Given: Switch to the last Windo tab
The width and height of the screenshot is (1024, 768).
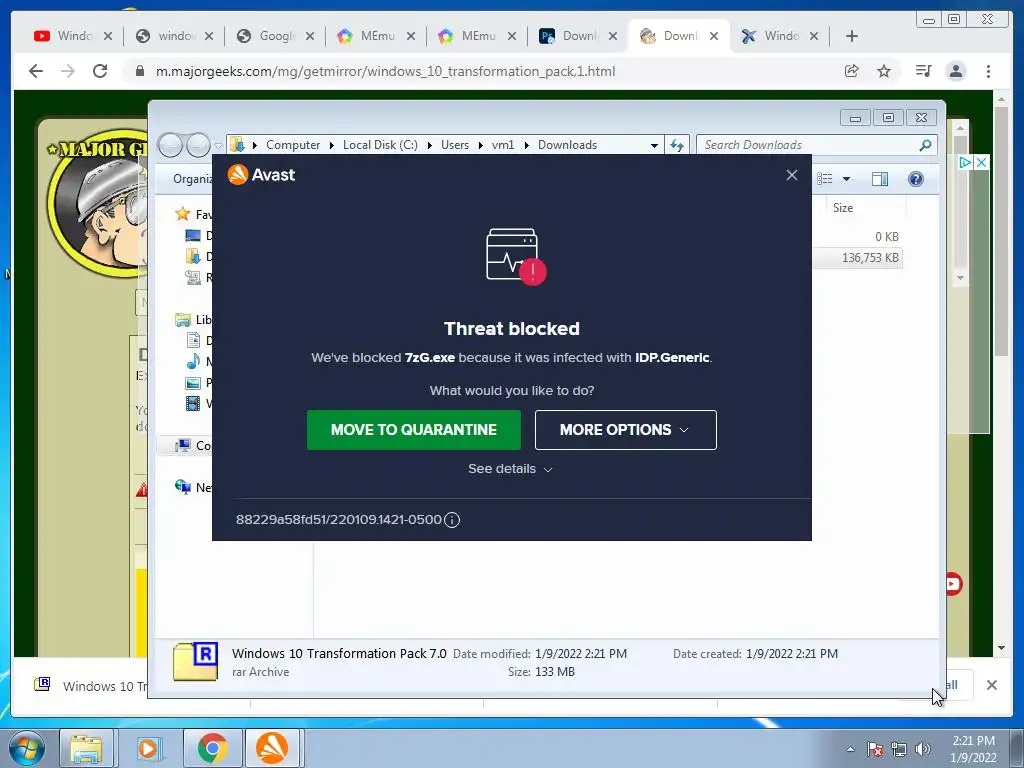Looking at the screenshot, I should click(780, 36).
